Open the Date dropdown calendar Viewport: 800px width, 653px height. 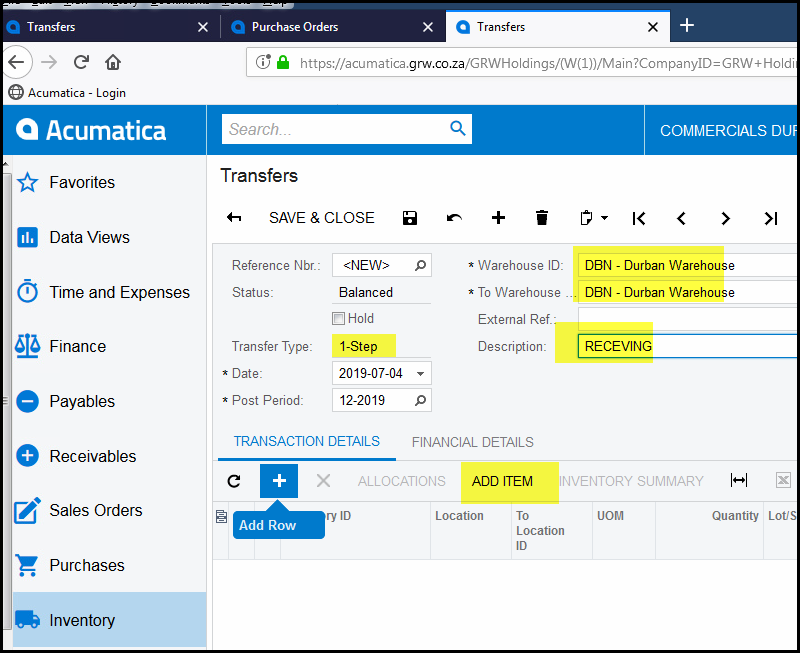tap(420, 373)
